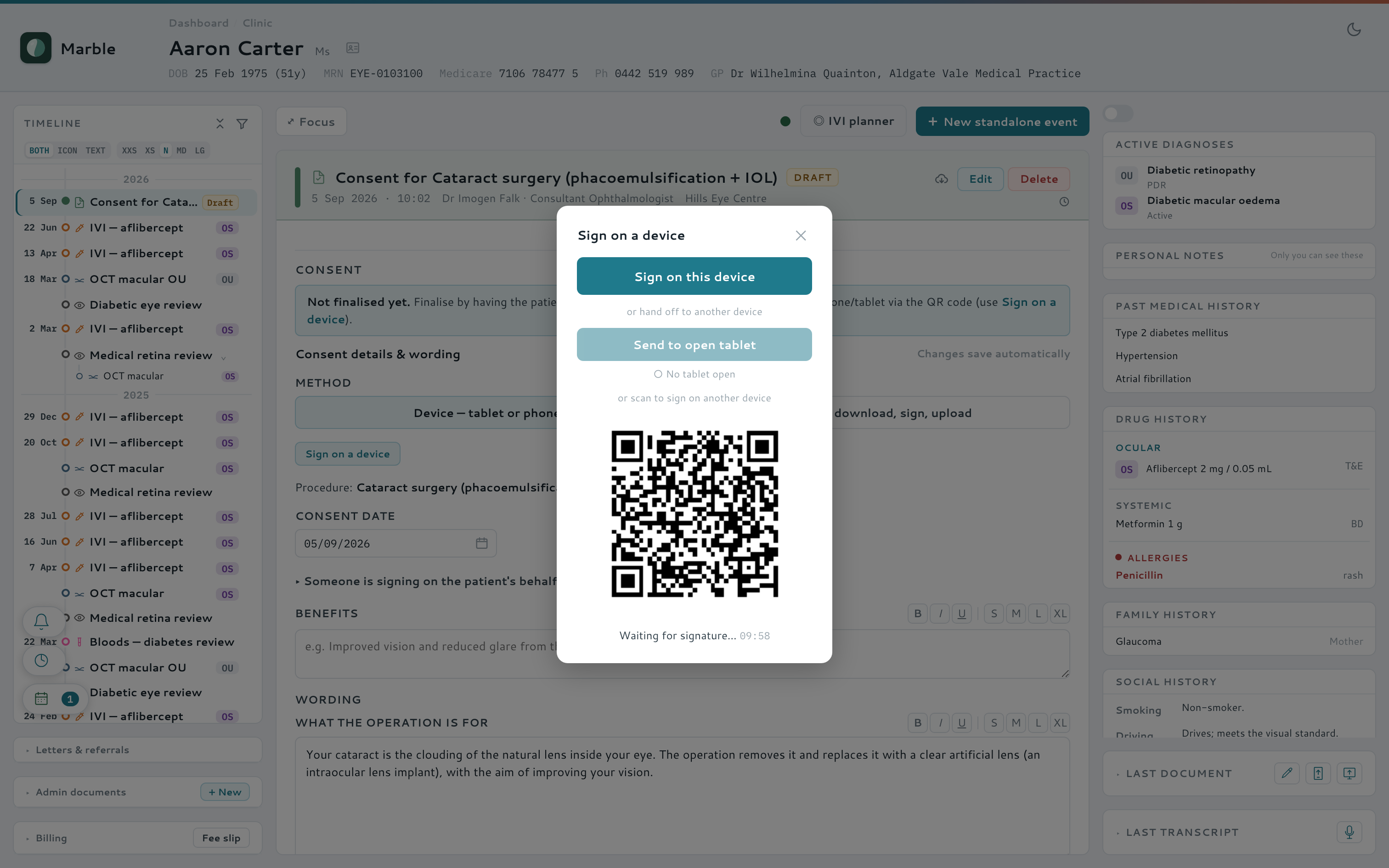Set timeline density to XXS
The height and width of the screenshot is (868, 1389).
point(129,151)
